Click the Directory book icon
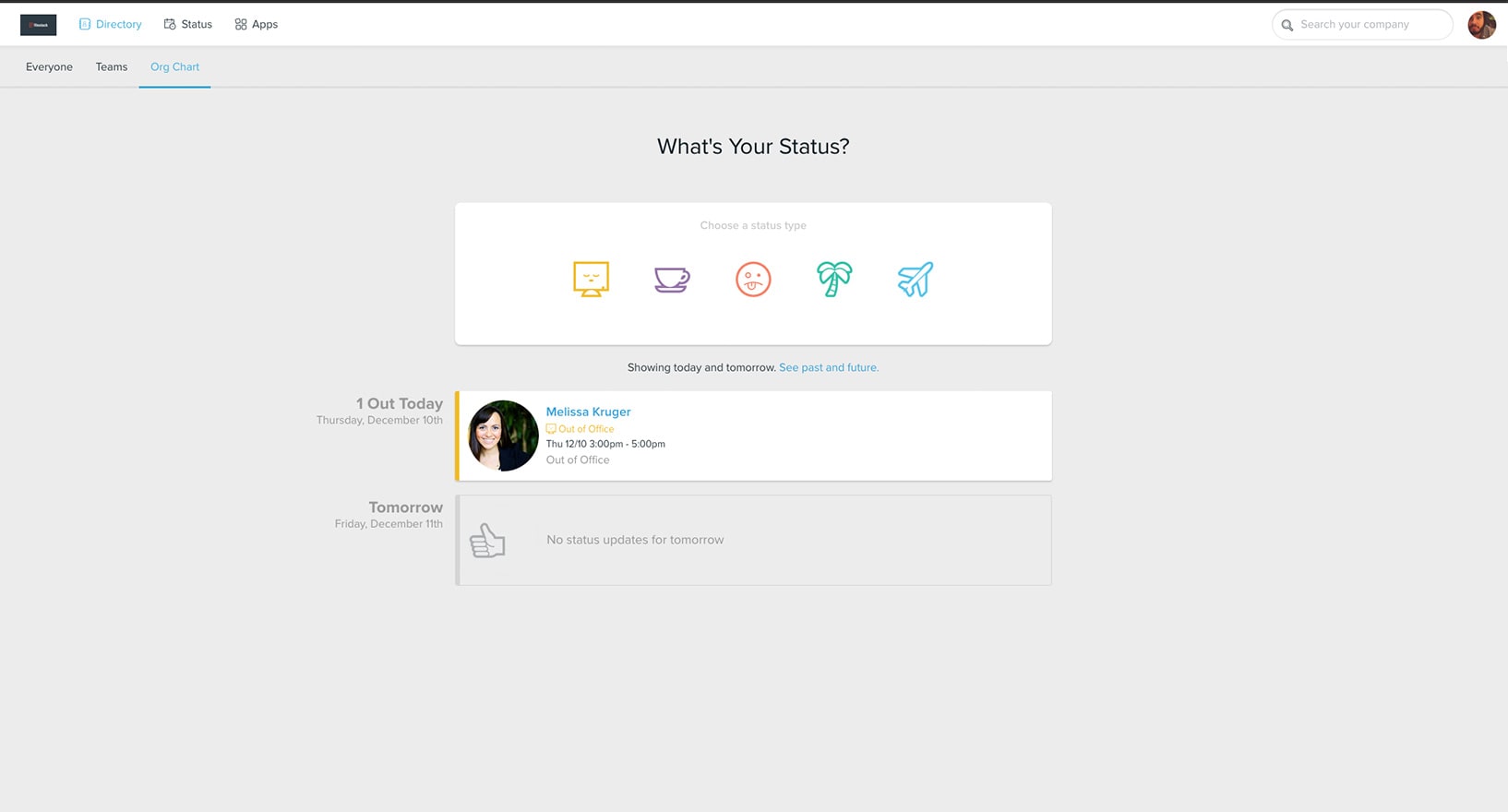Screen dimensions: 1508x812 point(85,24)
